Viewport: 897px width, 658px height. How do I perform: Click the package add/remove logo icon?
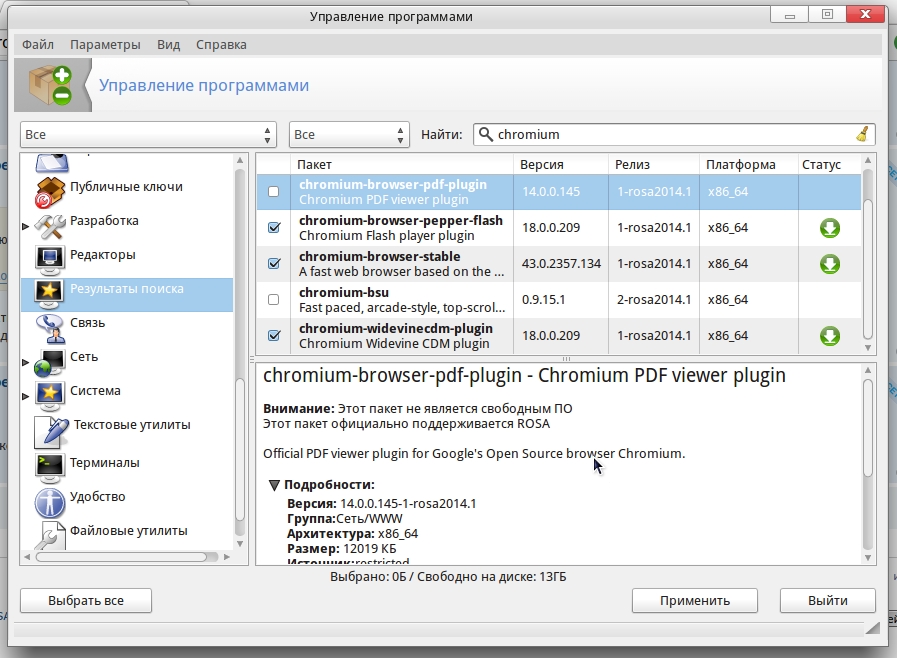[x=51, y=85]
